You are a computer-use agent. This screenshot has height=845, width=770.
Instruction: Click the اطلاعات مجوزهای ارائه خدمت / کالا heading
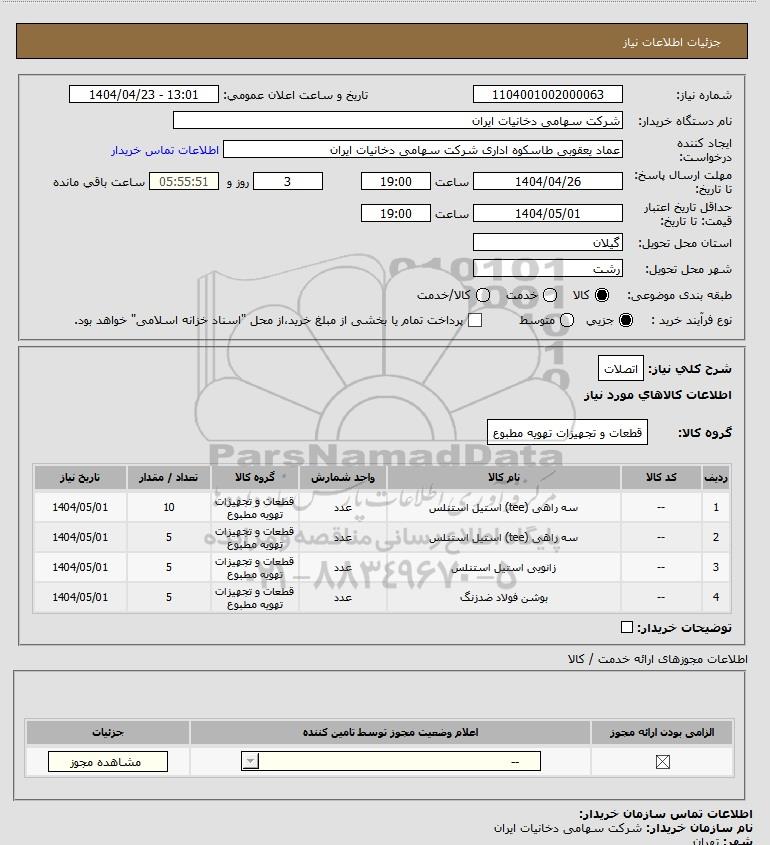(x=657, y=659)
